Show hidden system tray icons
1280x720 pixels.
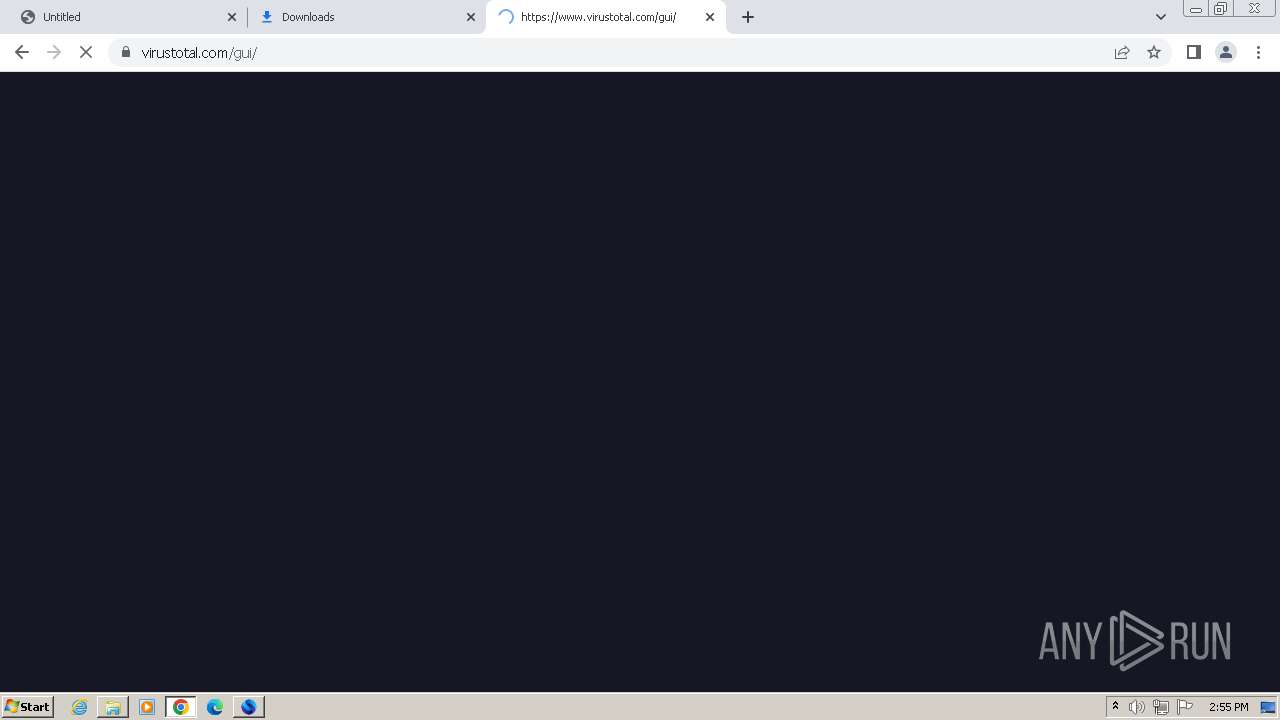point(1115,707)
